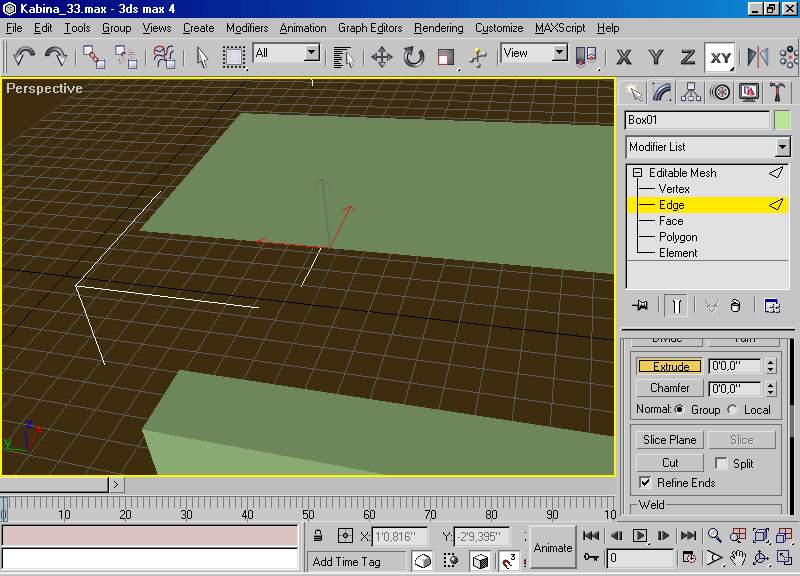Open the Graph Editors menu

pos(370,28)
